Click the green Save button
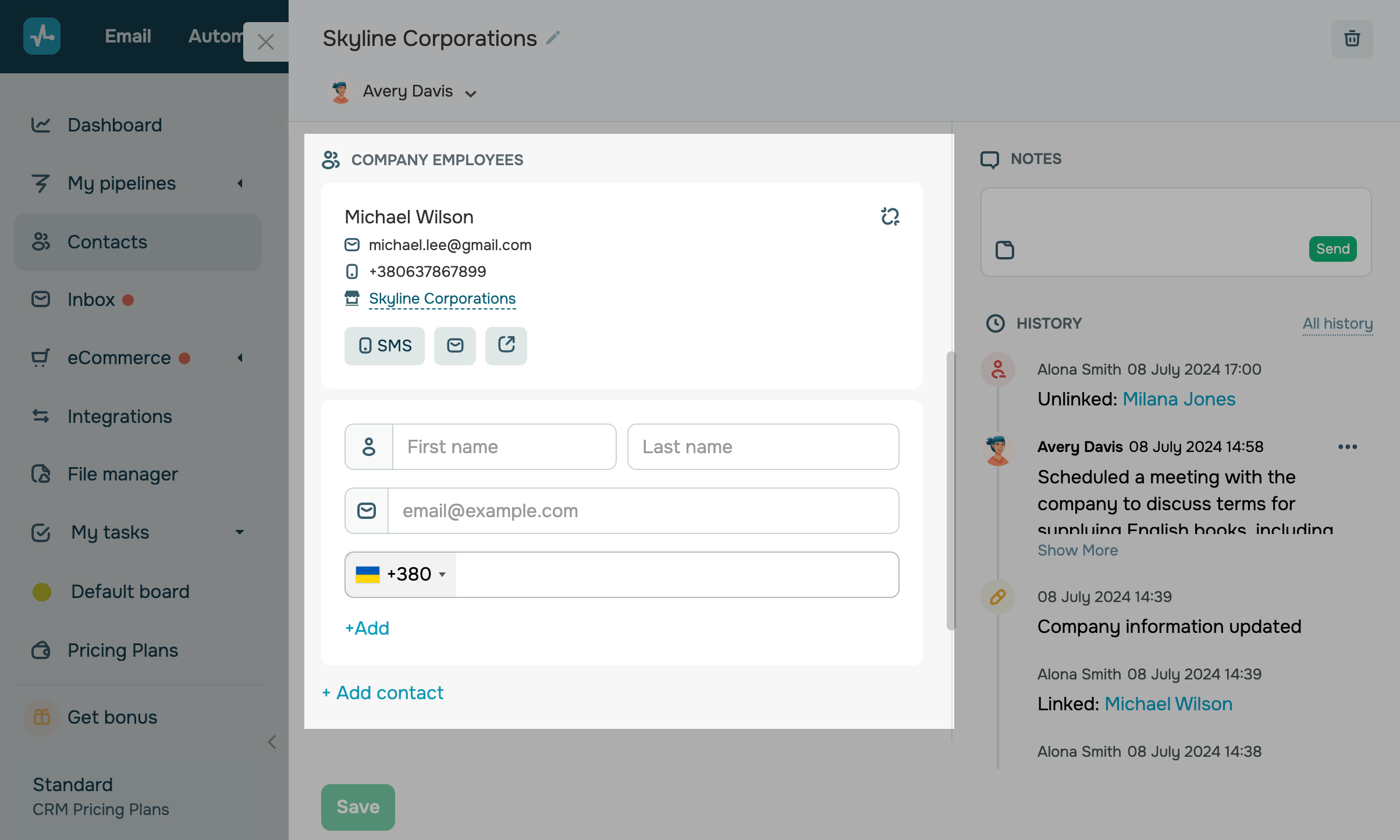The height and width of the screenshot is (840, 1400). (x=358, y=807)
